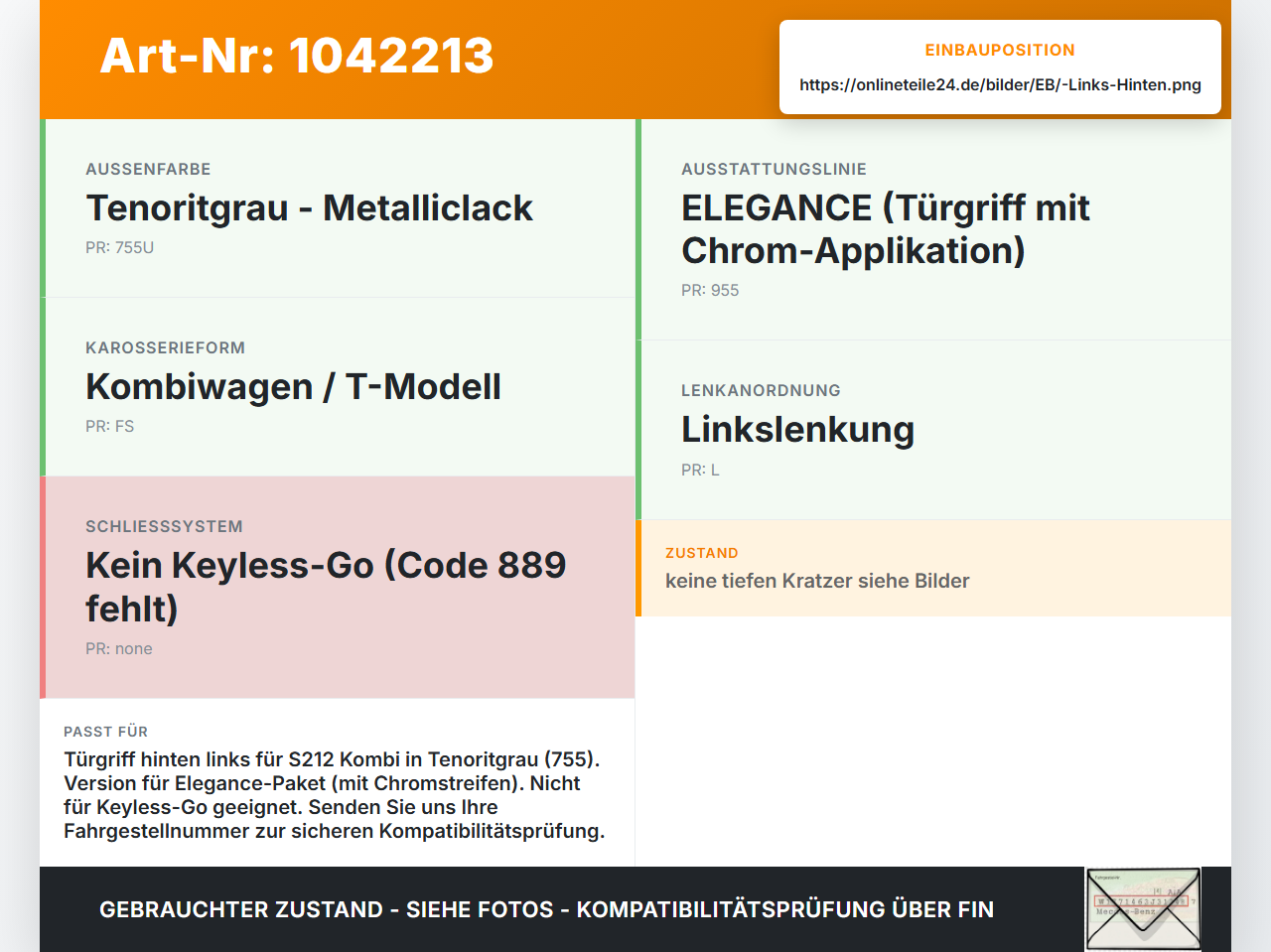1271x952 pixels.
Task: Select the Tenoritgrau - Metalliclack color card
Action: coord(338,208)
